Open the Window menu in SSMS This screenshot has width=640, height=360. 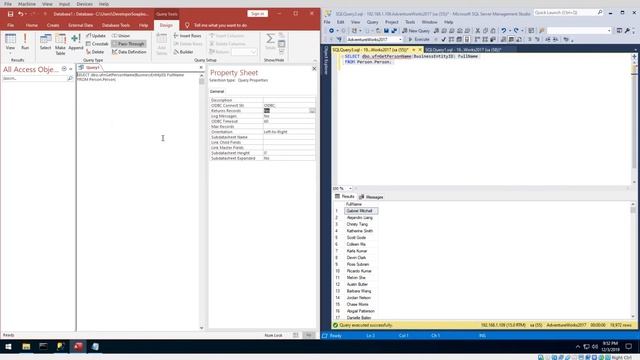pos(429,22)
